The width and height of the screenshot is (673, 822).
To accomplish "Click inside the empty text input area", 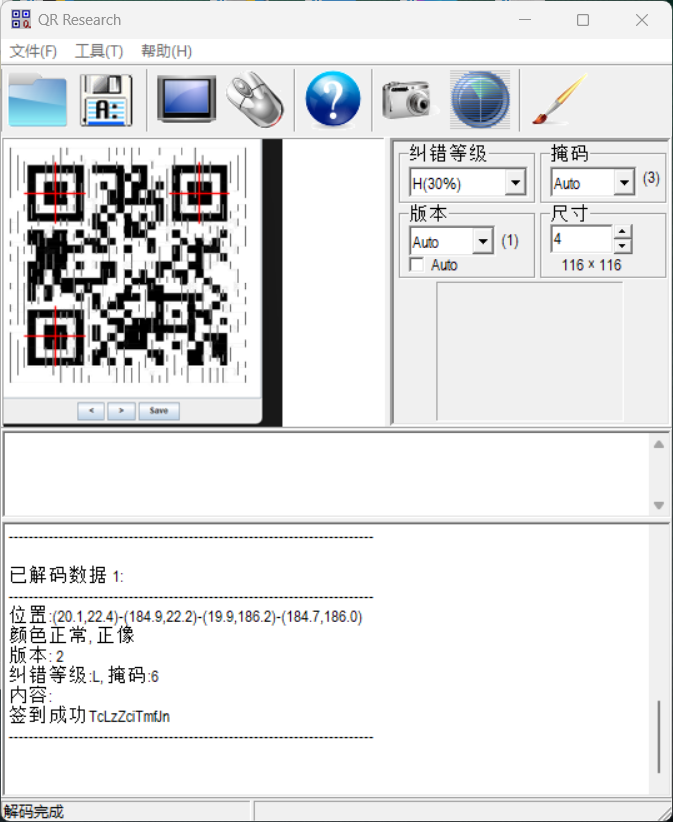I will 327,474.
